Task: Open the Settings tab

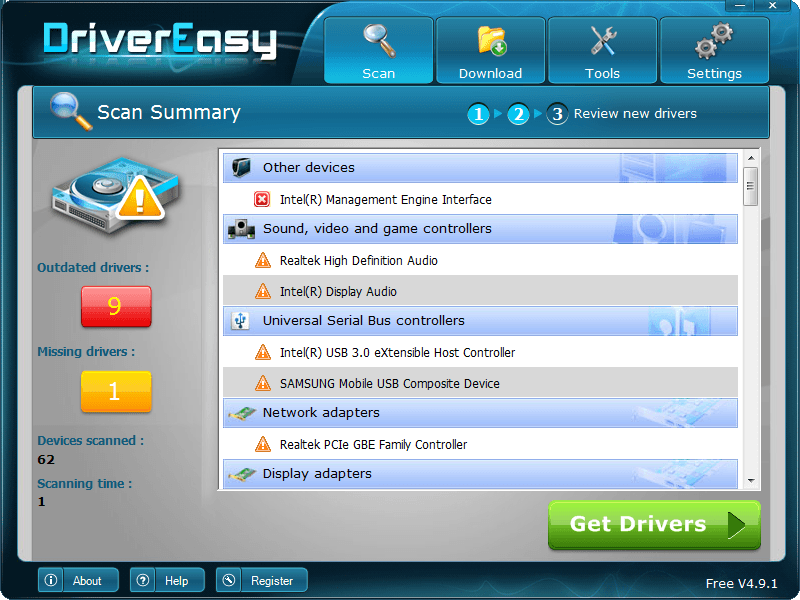Action: [x=714, y=51]
